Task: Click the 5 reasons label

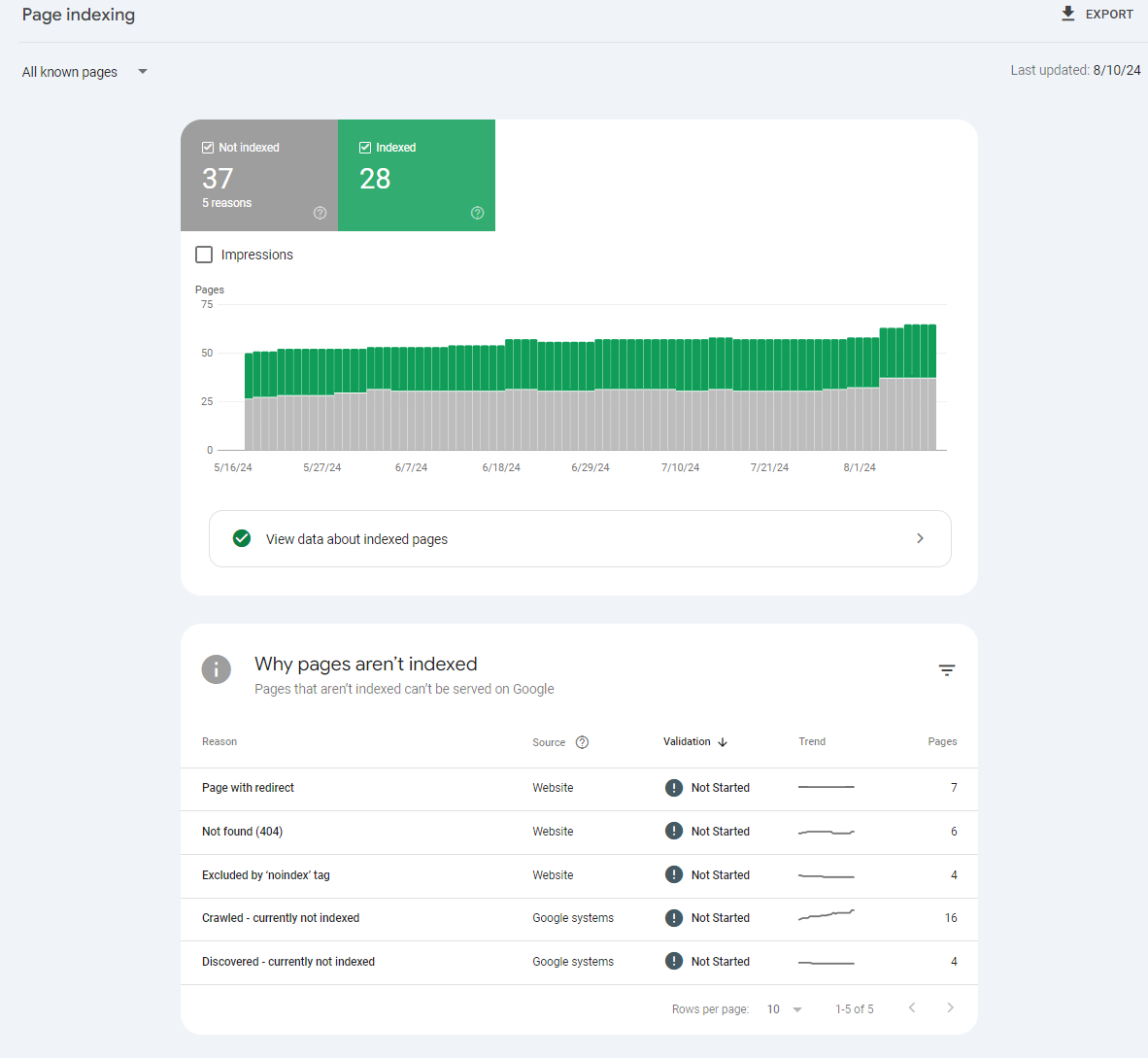Action: 227,203
